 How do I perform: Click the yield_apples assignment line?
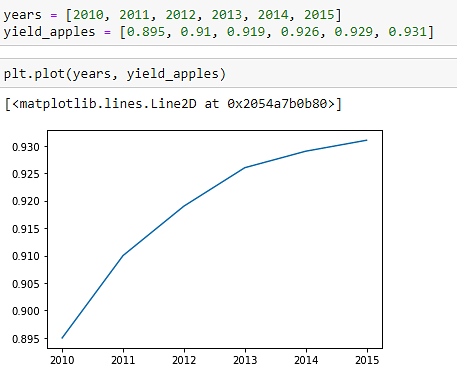(218, 32)
